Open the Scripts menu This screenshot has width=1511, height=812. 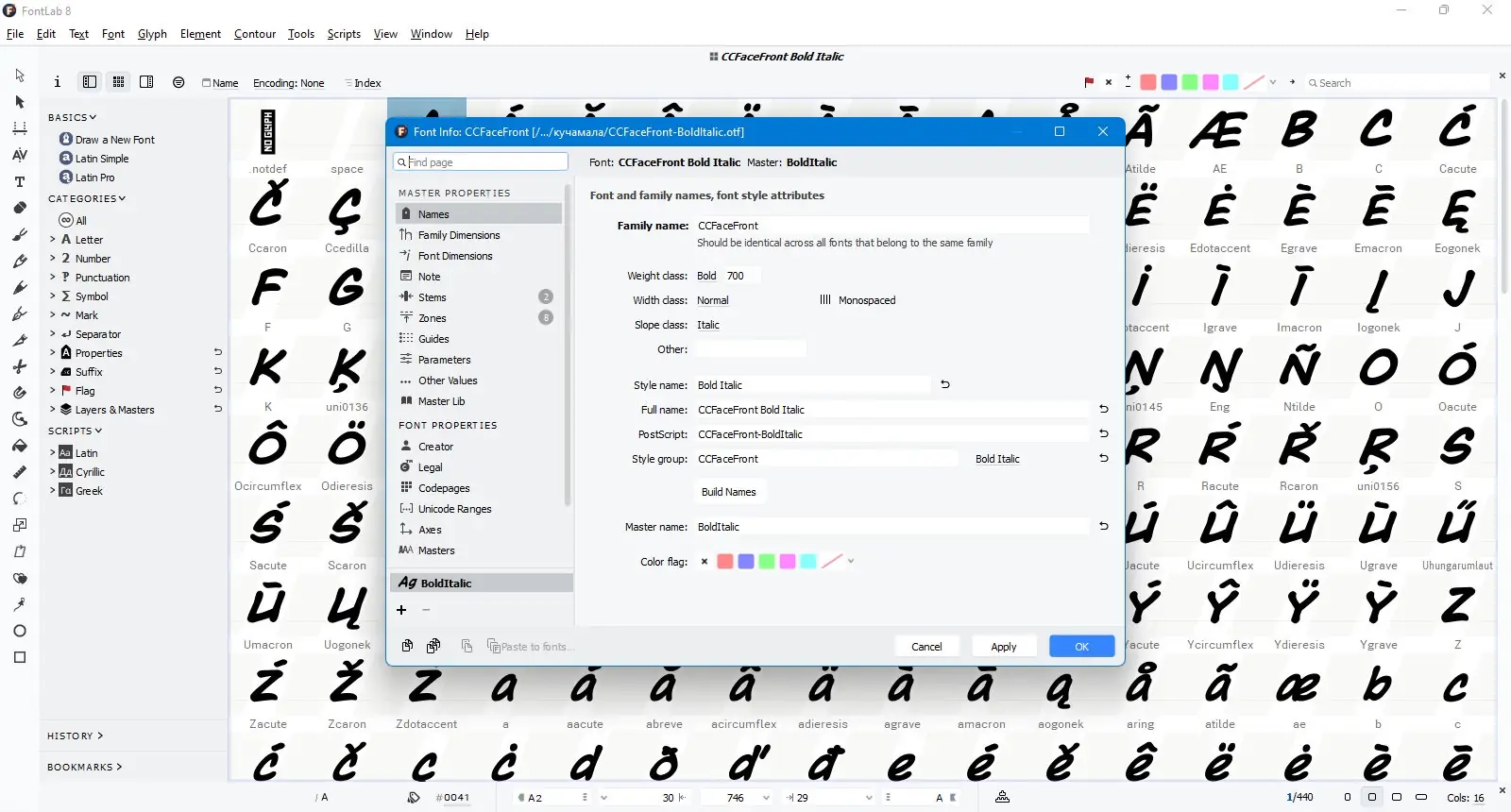[344, 34]
